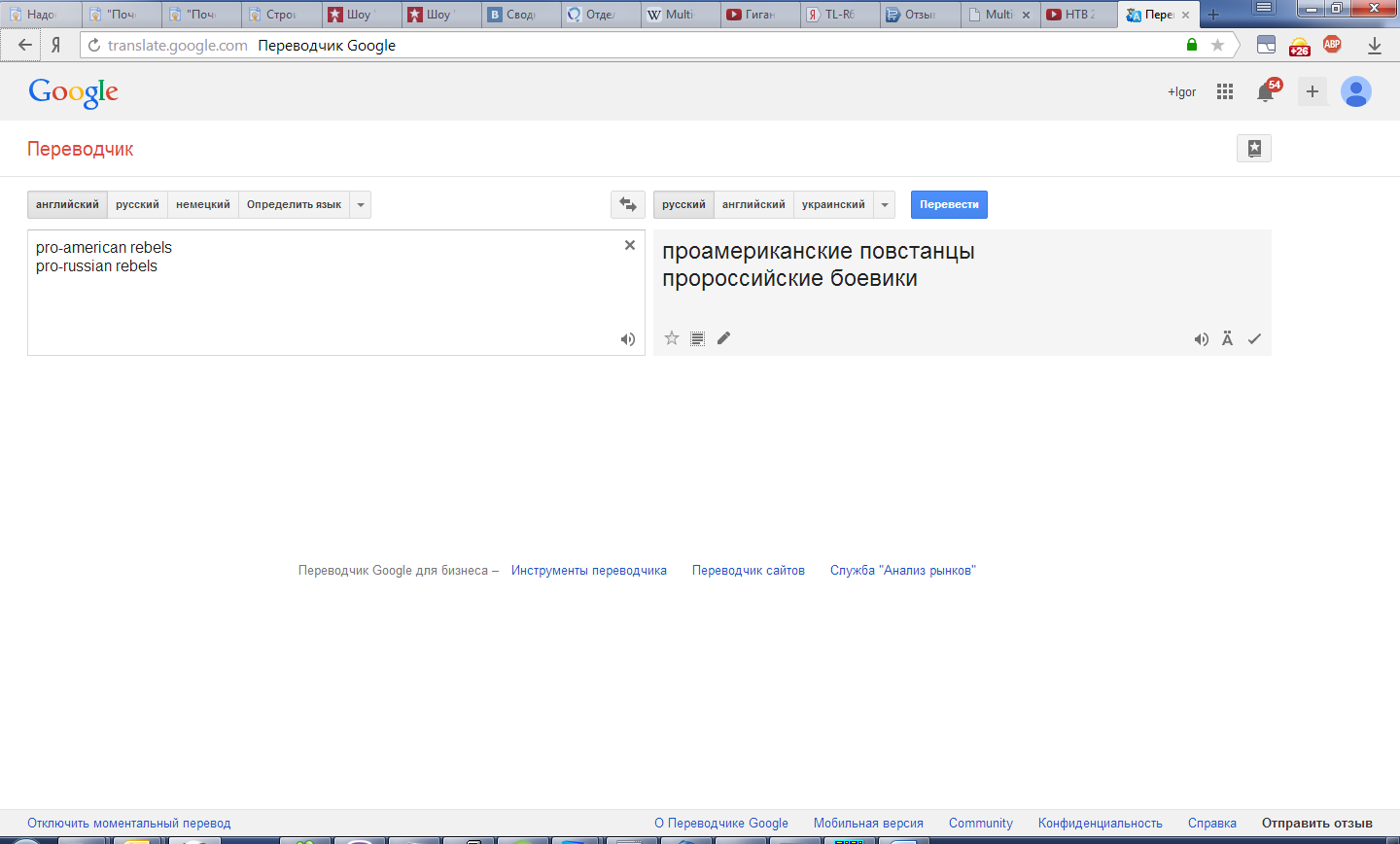
Task: Star the translation to save to phrasebook
Action: pos(672,338)
